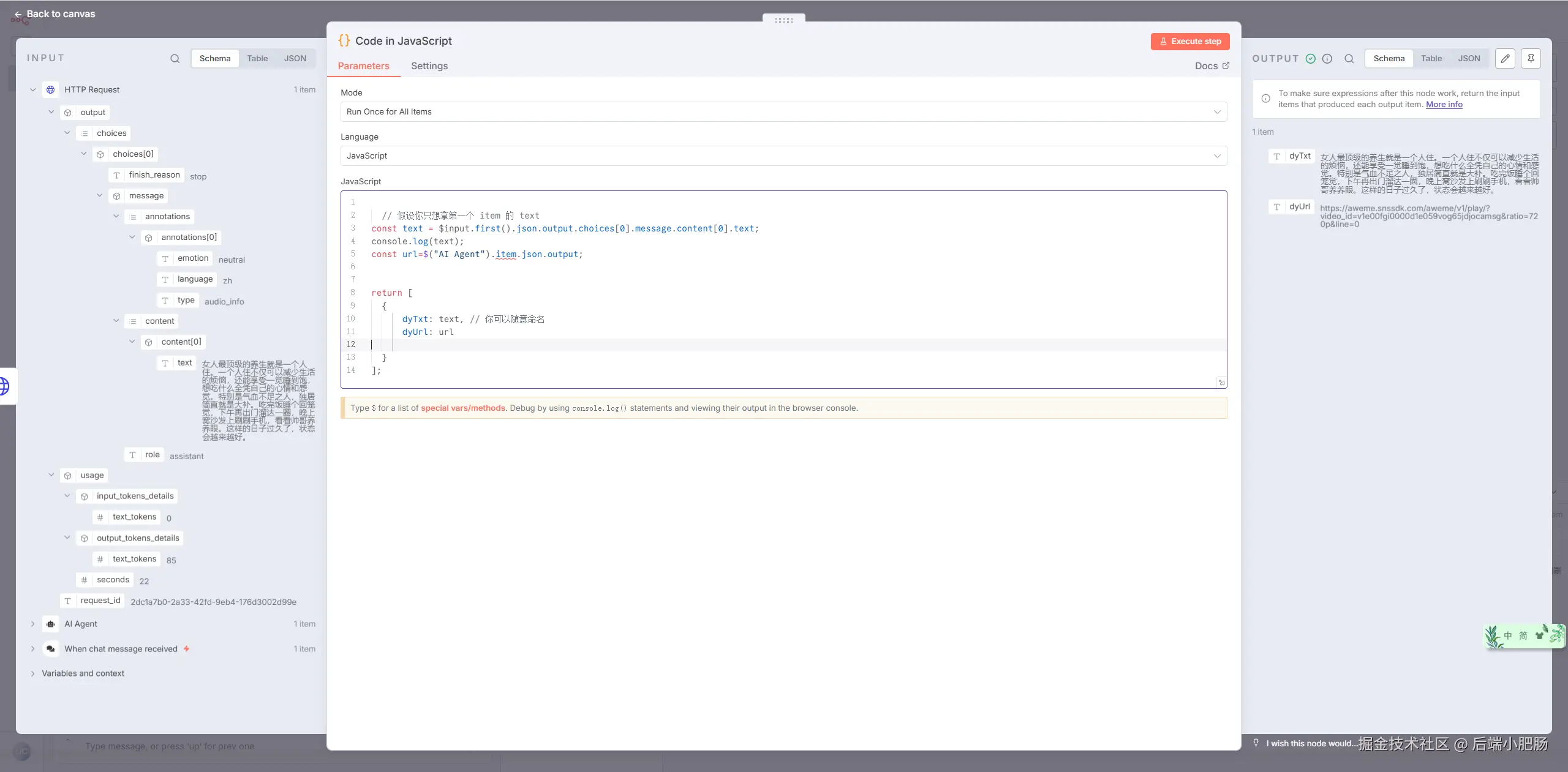Open the Language dropdown
Screen dimensions: 1568x772
(x=783, y=156)
